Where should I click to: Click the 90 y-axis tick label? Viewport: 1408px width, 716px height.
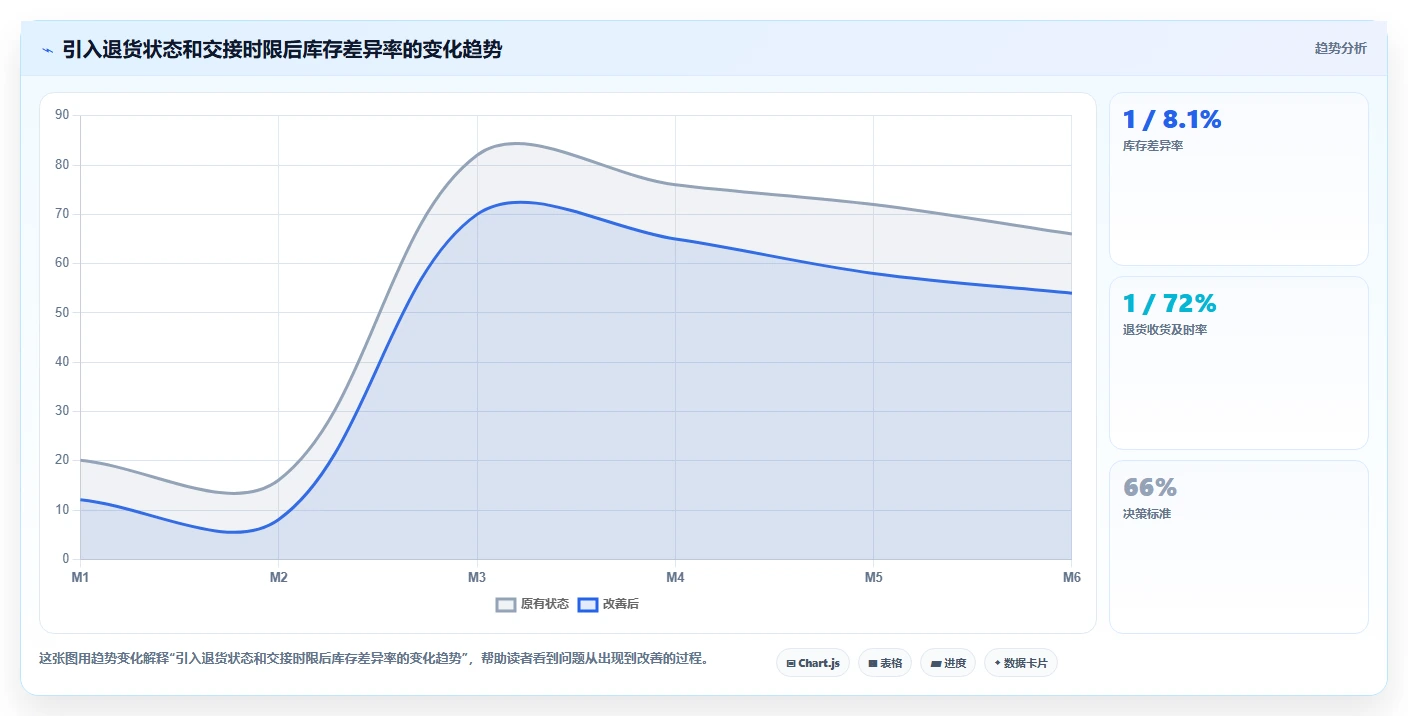62,115
